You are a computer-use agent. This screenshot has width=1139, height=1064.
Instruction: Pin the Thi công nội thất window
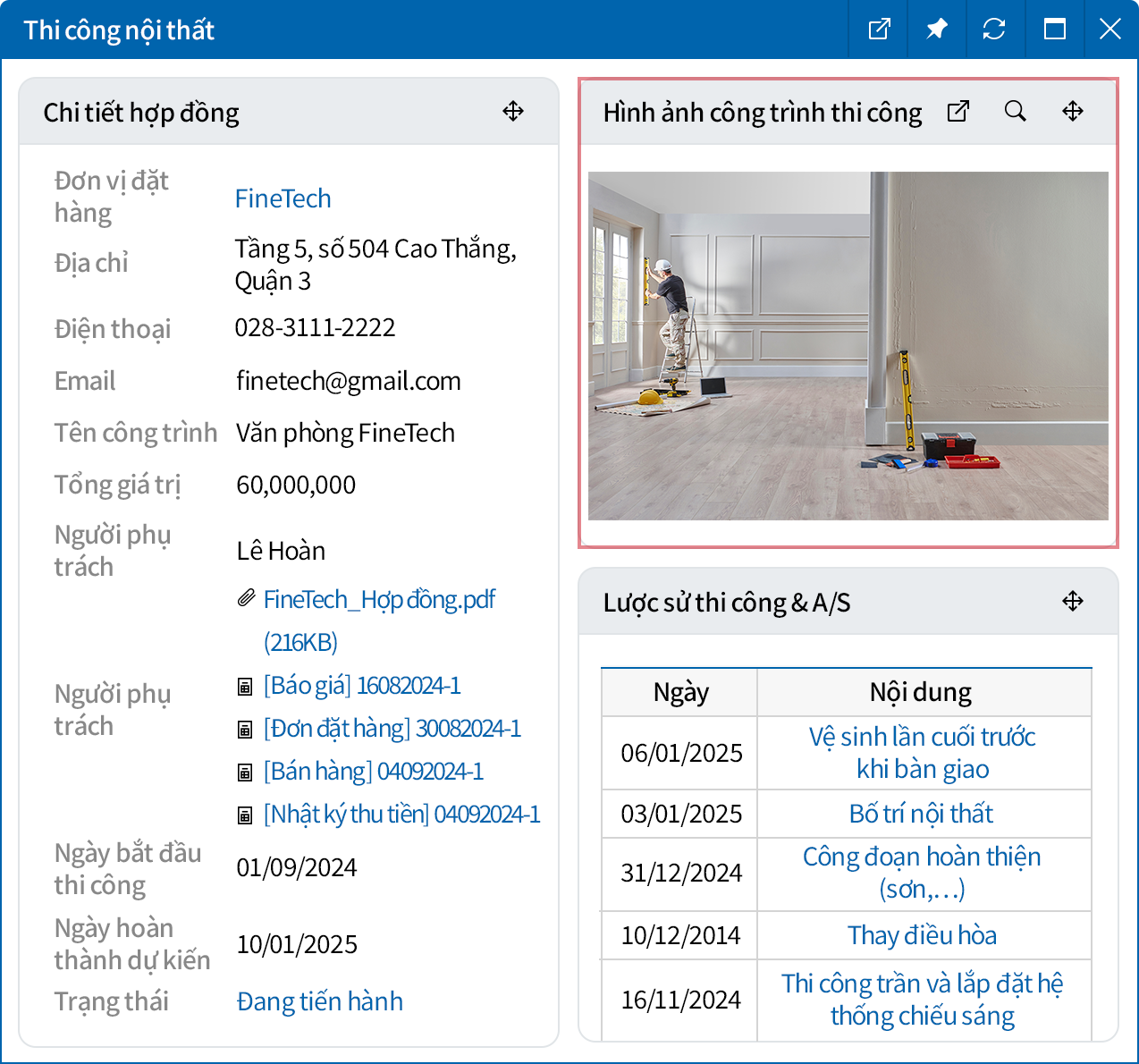936,30
